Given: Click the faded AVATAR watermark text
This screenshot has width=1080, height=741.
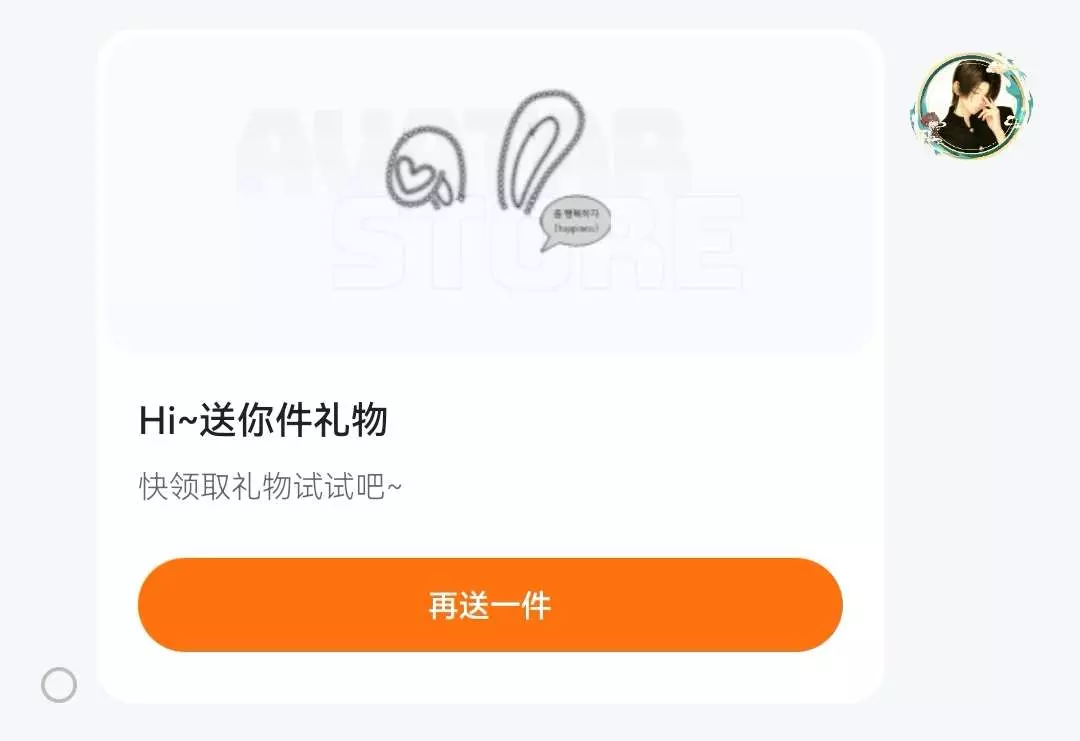Looking at the screenshot, I should click(461, 148).
